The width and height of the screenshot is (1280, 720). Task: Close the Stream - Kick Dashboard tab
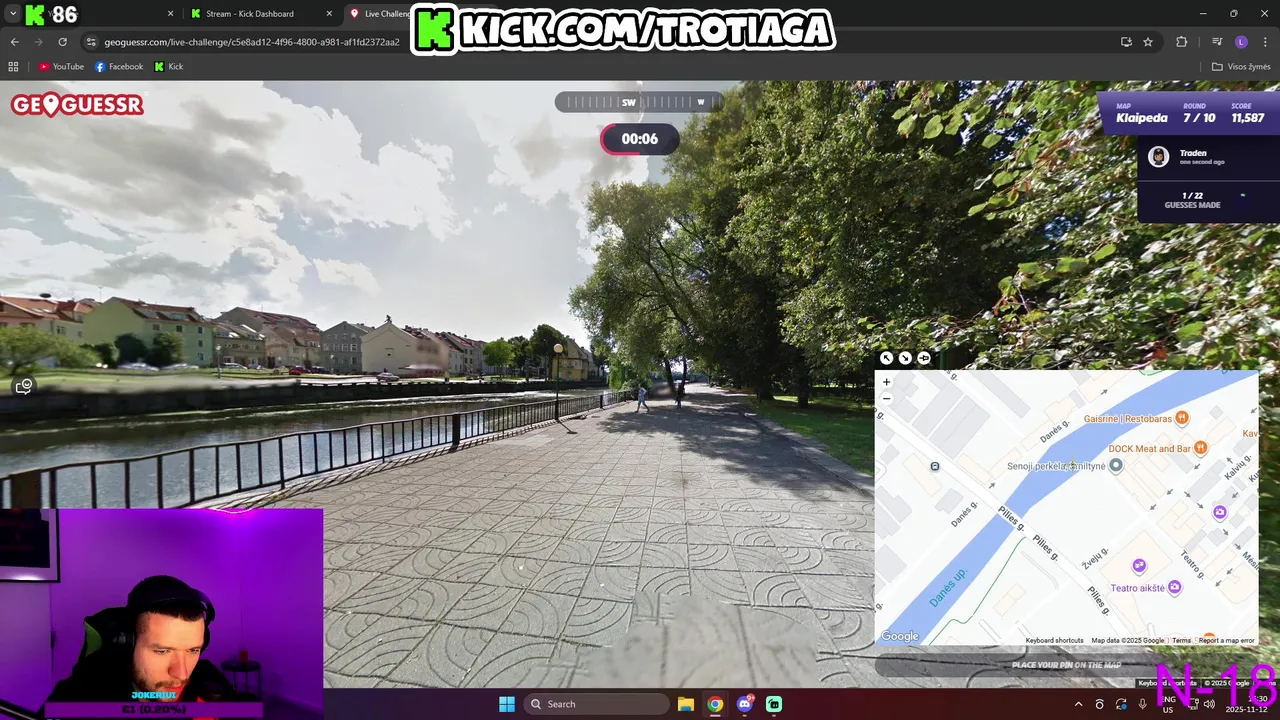click(x=329, y=14)
